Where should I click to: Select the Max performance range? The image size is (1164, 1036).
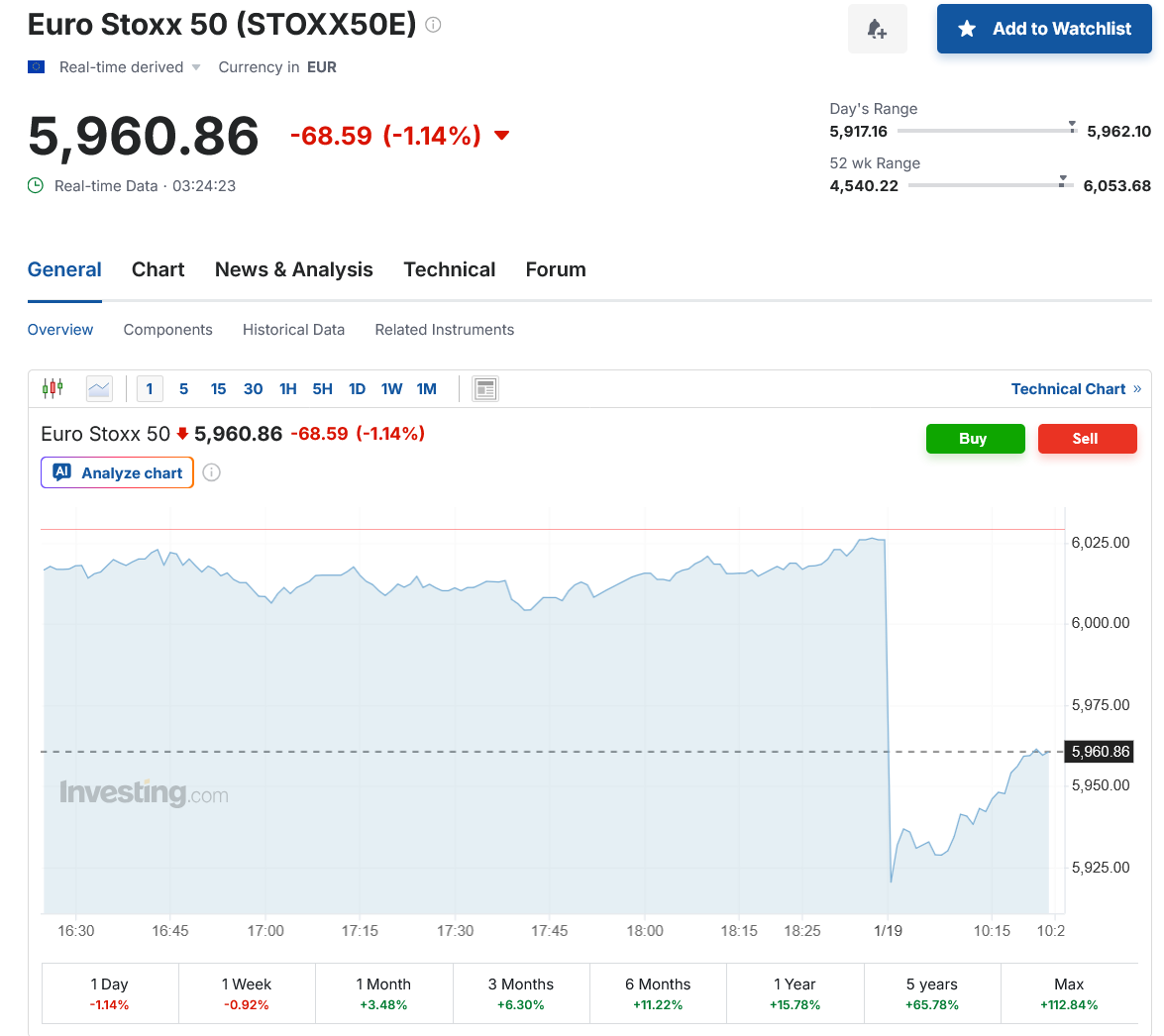pyautogui.click(x=1069, y=993)
